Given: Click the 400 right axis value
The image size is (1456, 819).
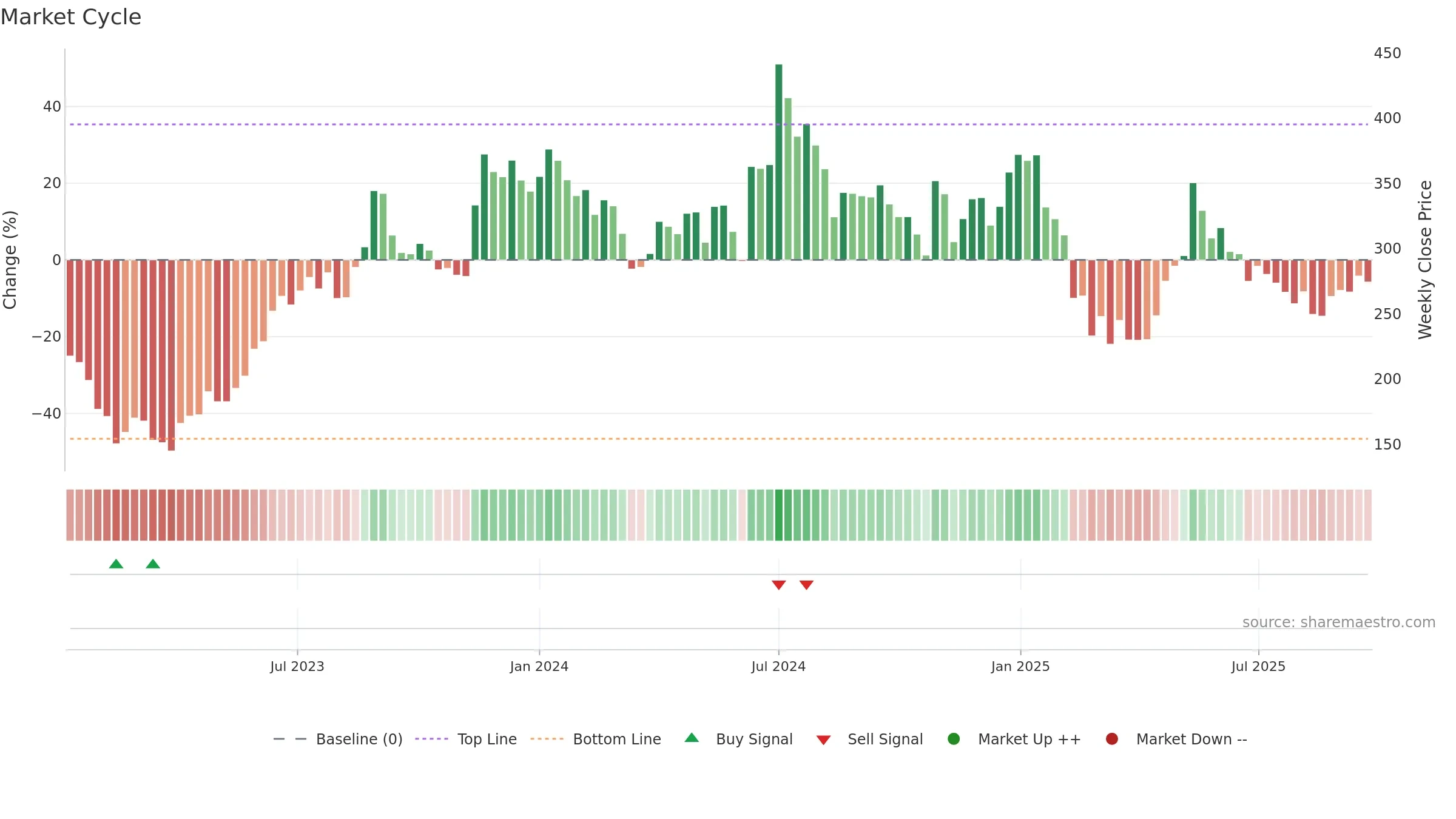Looking at the screenshot, I should click(x=1387, y=118).
